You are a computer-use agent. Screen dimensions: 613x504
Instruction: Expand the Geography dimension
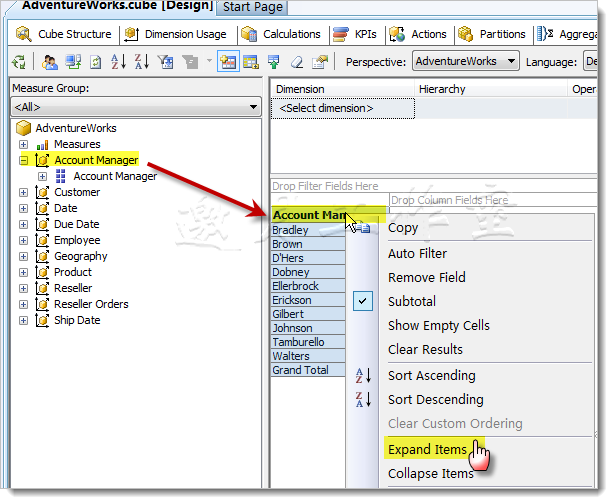click(23, 256)
